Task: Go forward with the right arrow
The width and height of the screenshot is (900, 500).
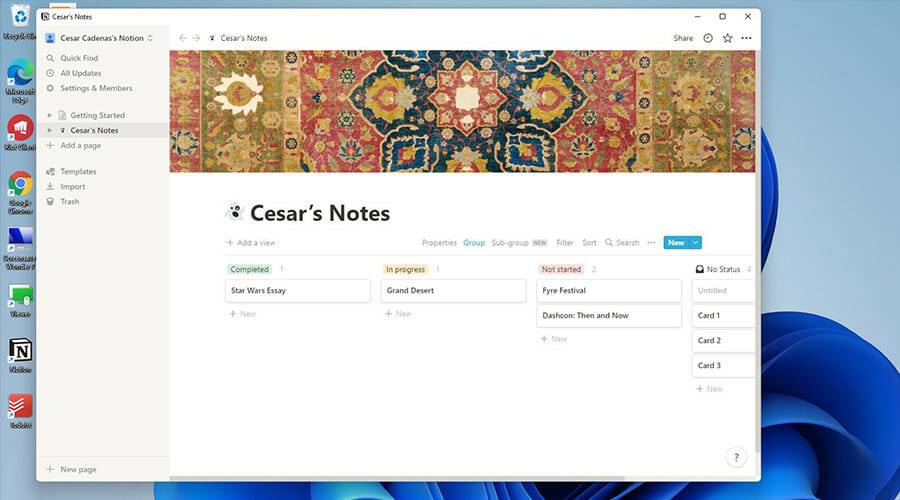Action: click(x=196, y=38)
